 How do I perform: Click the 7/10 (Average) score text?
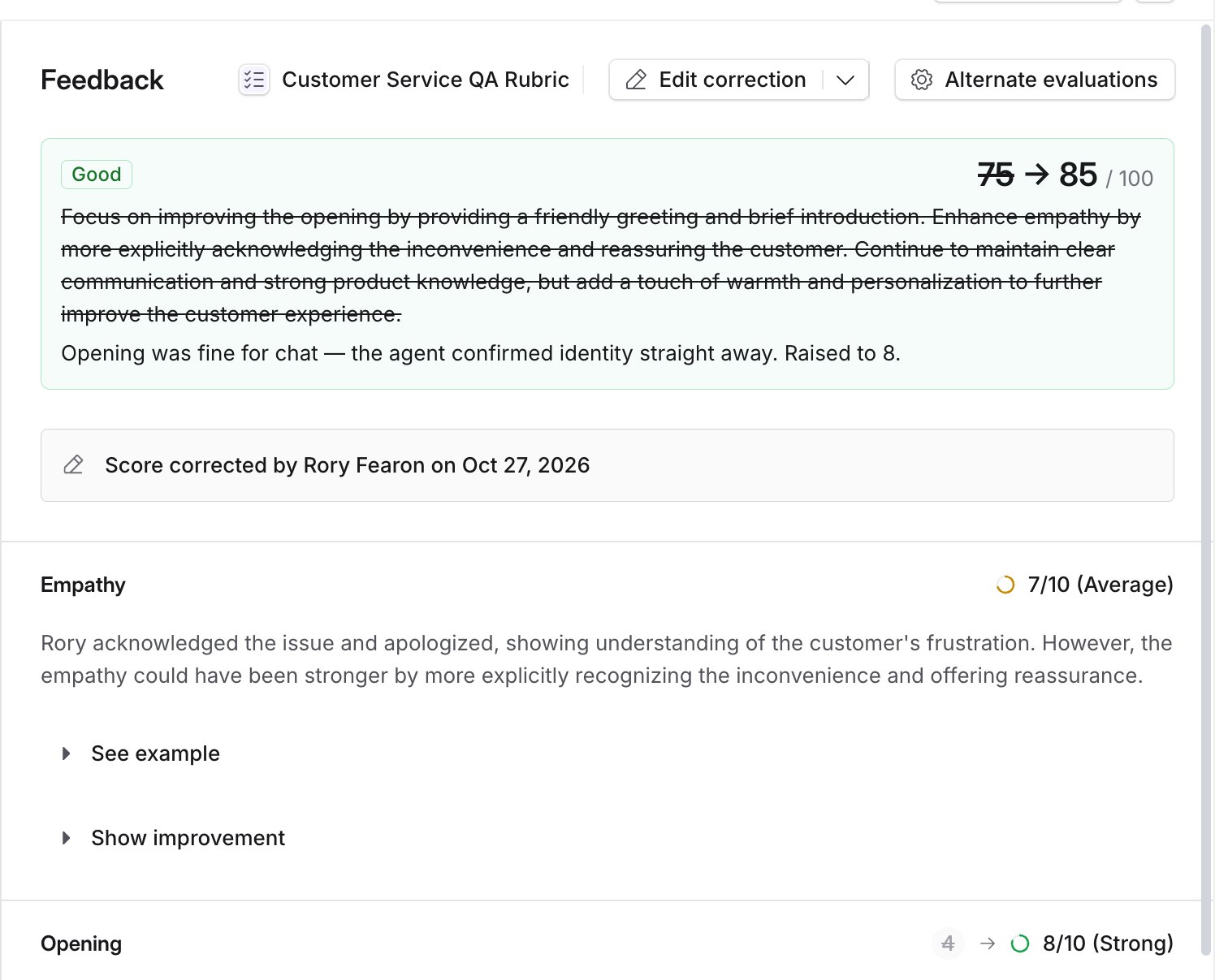(x=1100, y=585)
